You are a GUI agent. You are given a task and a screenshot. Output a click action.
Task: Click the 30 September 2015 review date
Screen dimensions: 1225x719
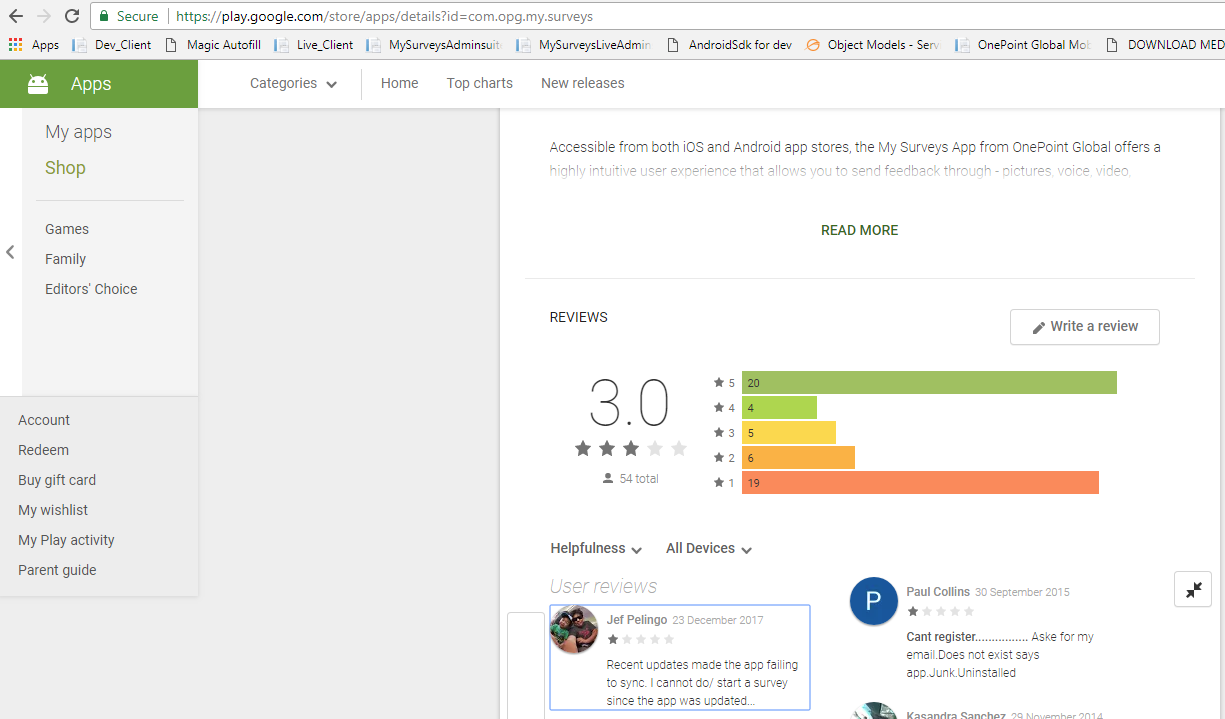[x=1022, y=592]
